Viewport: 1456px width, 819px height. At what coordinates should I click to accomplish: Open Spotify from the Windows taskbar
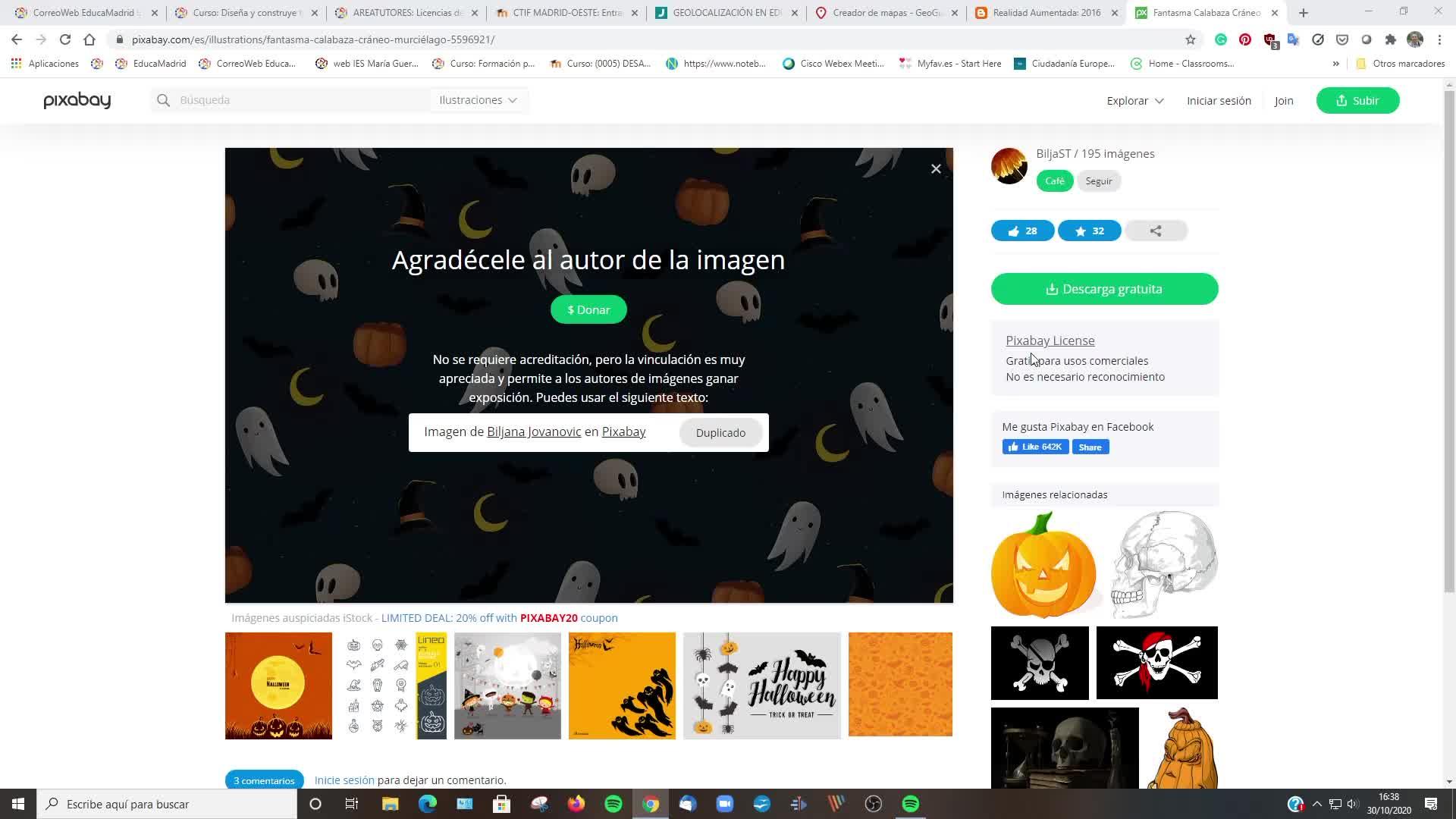[x=613, y=804]
